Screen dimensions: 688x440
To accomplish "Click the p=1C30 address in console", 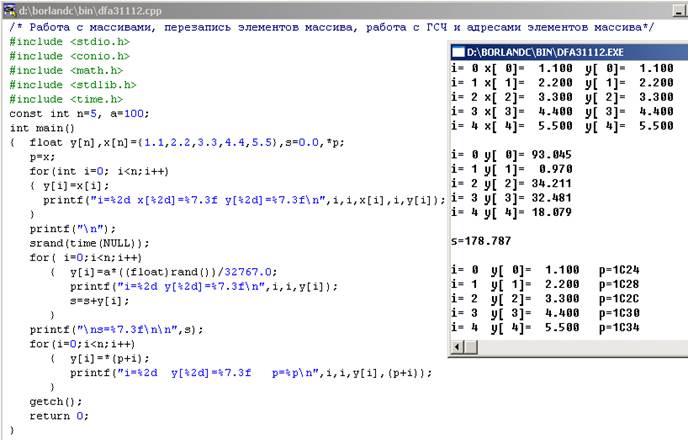I will pos(619,313).
